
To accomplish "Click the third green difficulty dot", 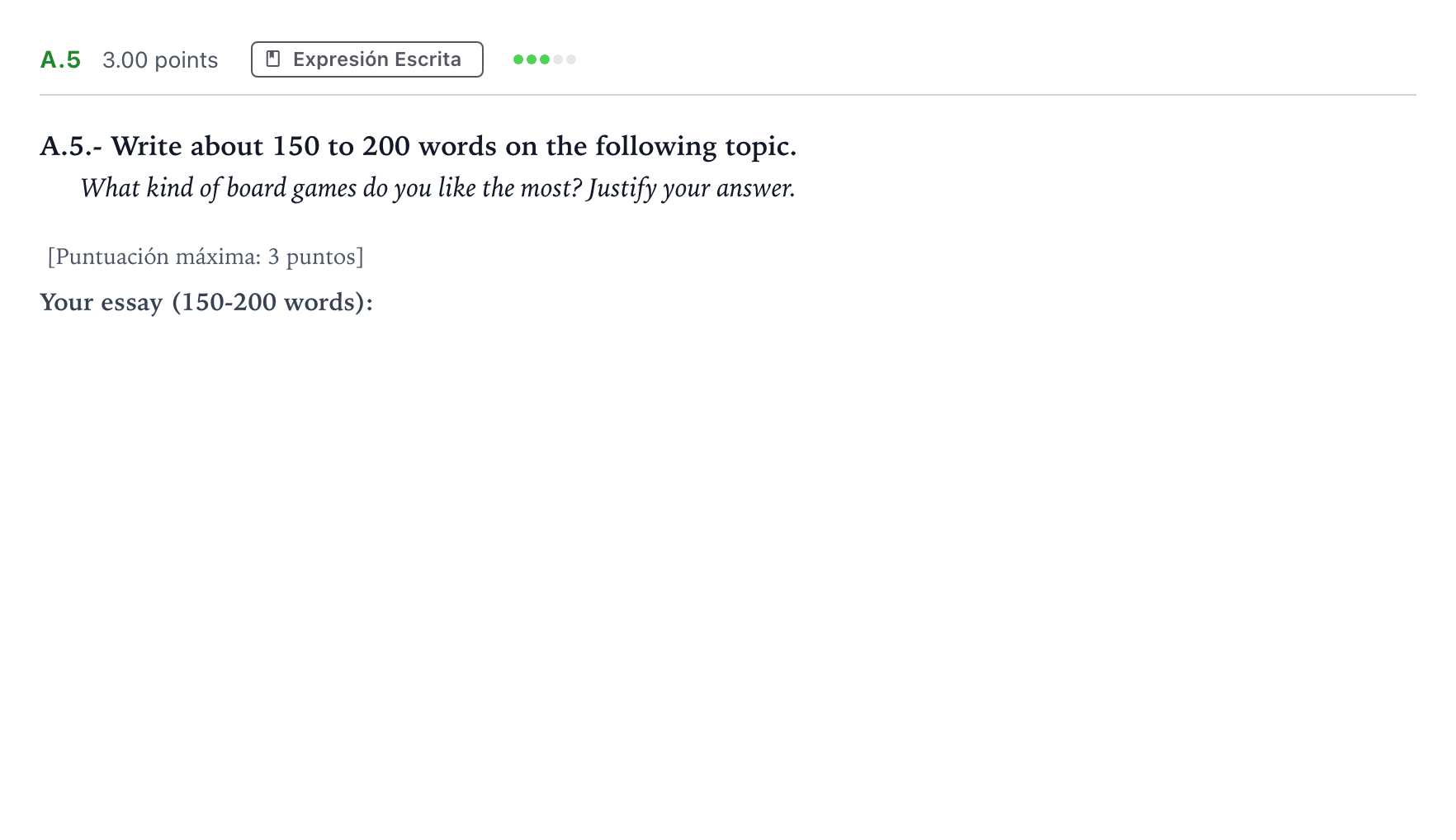I will click(x=545, y=59).
